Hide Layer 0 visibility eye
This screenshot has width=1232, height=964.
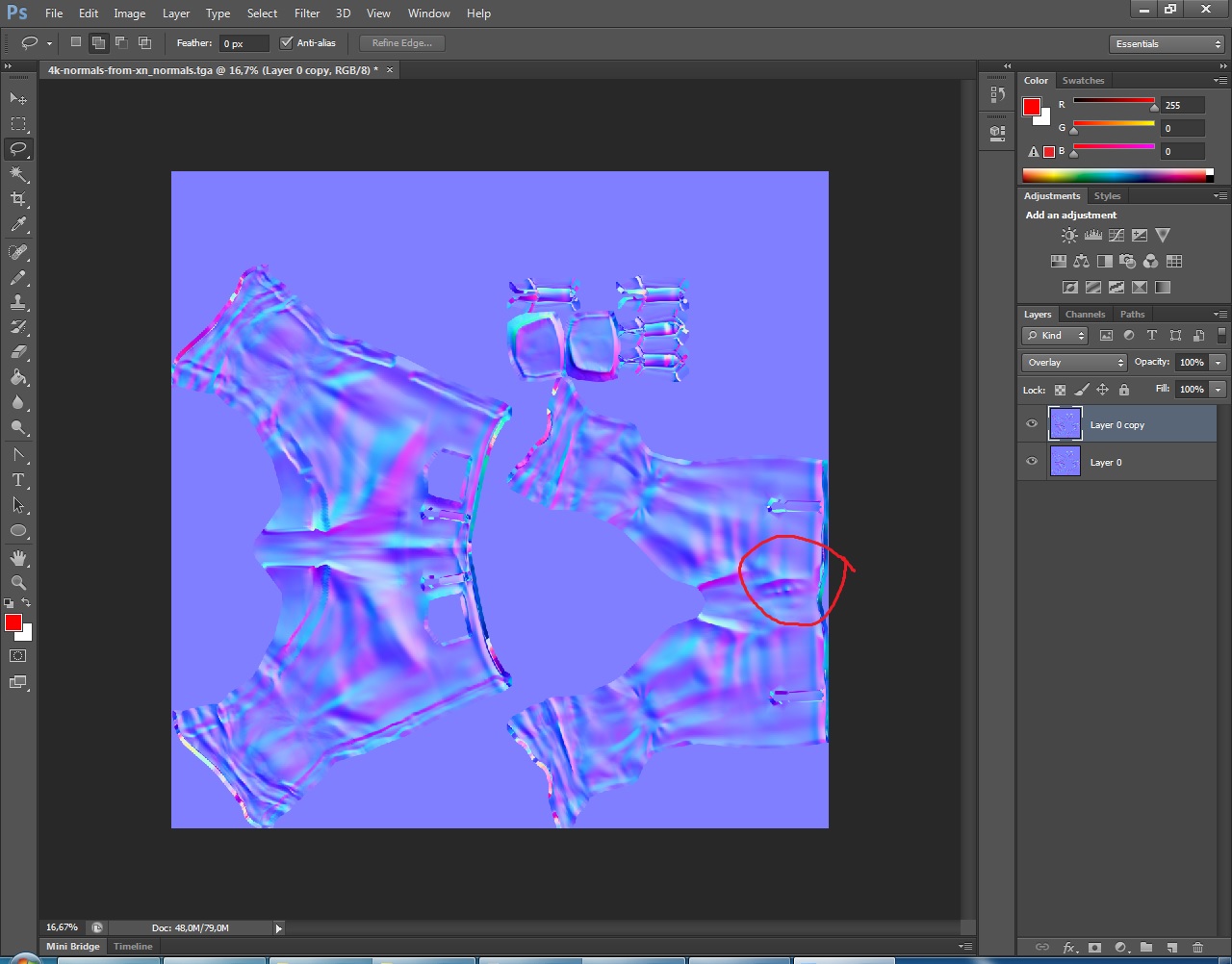tap(1032, 462)
